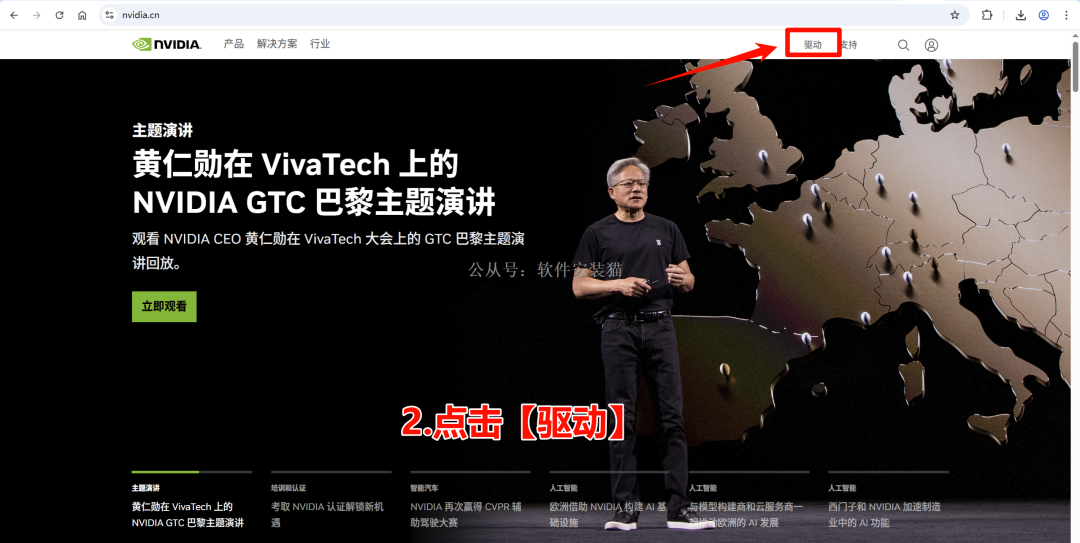Open the Chrome profile avatar icon

(1043, 15)
